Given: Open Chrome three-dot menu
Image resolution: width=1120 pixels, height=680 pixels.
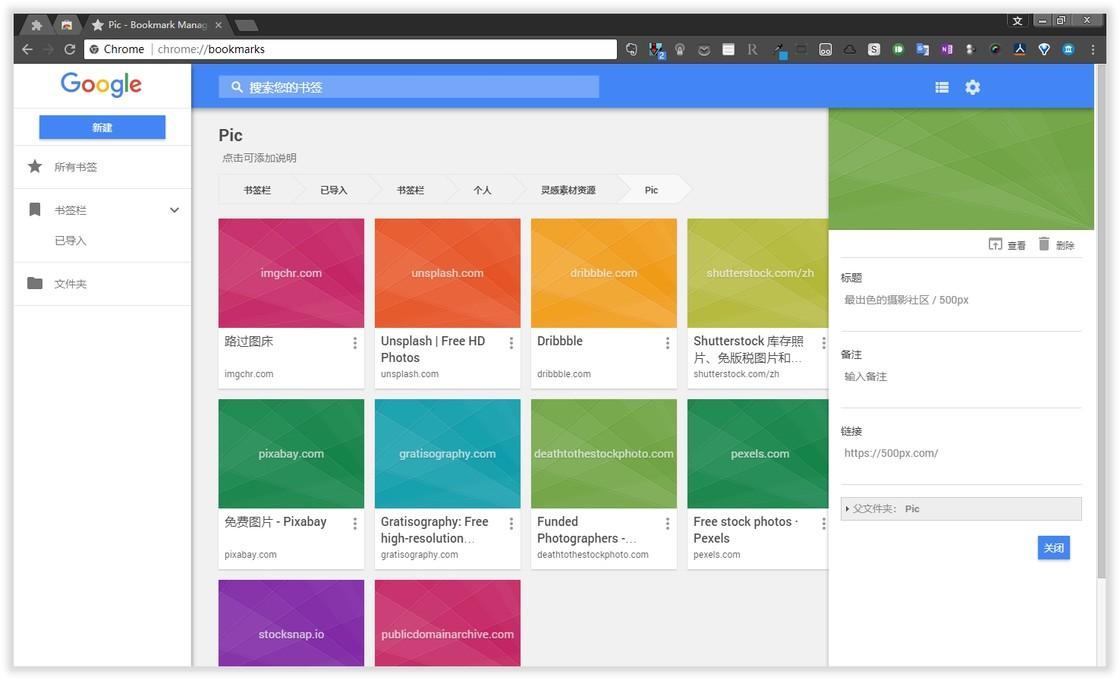Looking at the screenshot, I should click(x=1092, y=49).
